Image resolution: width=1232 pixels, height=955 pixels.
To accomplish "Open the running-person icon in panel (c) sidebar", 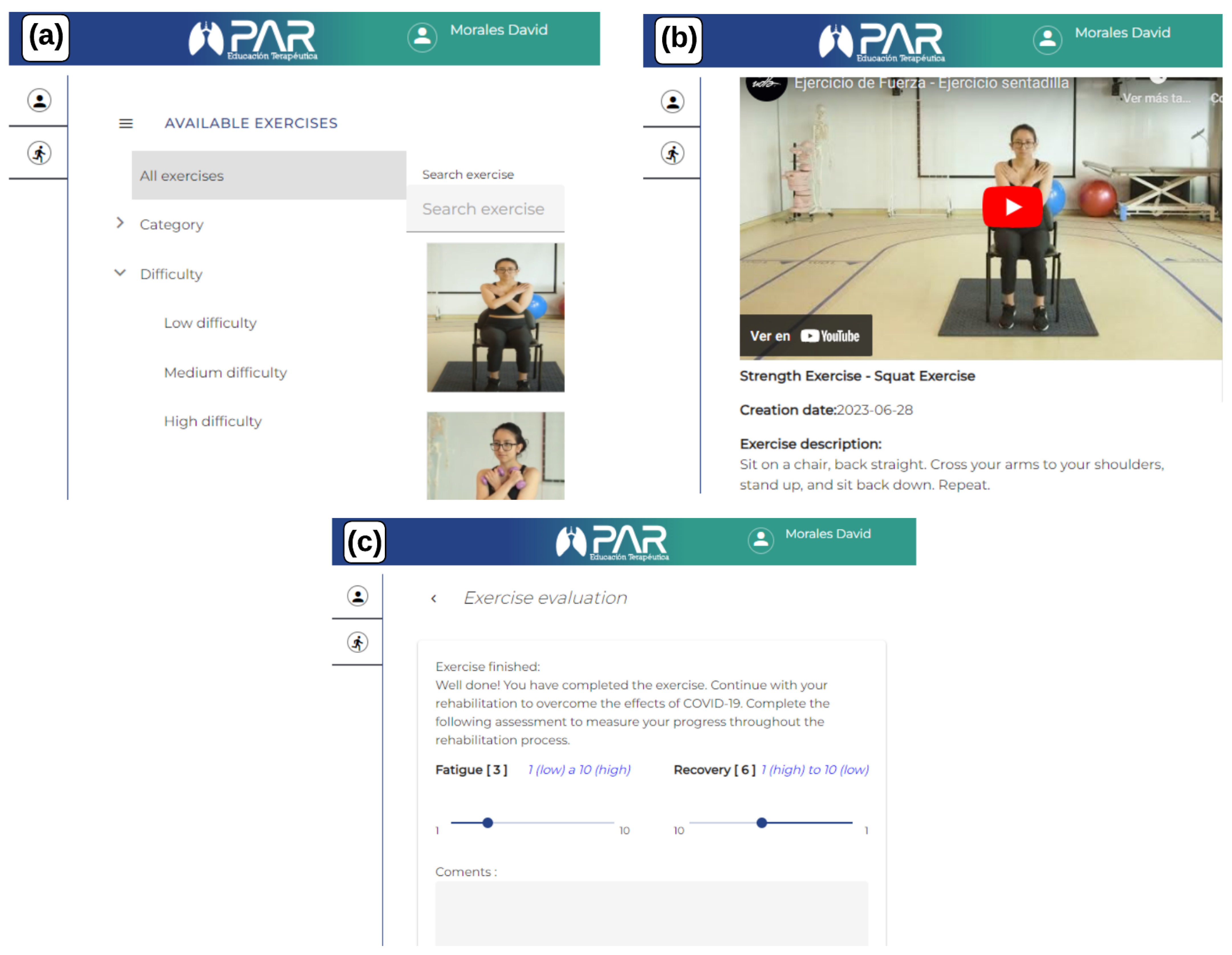I will tap(358, 643).
